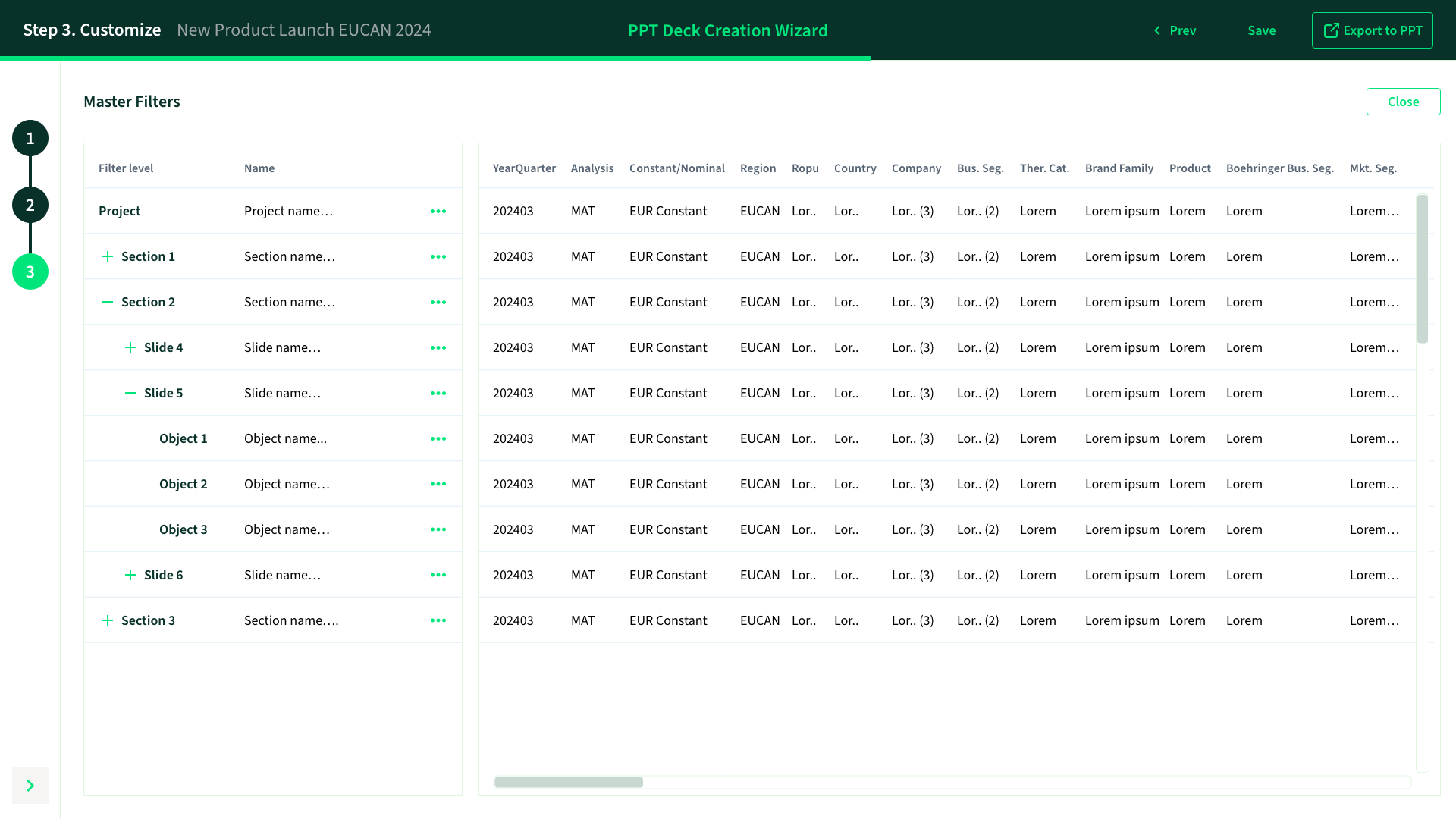
Task: Click Prev navigation link
Action: [x=1175, y=30]
